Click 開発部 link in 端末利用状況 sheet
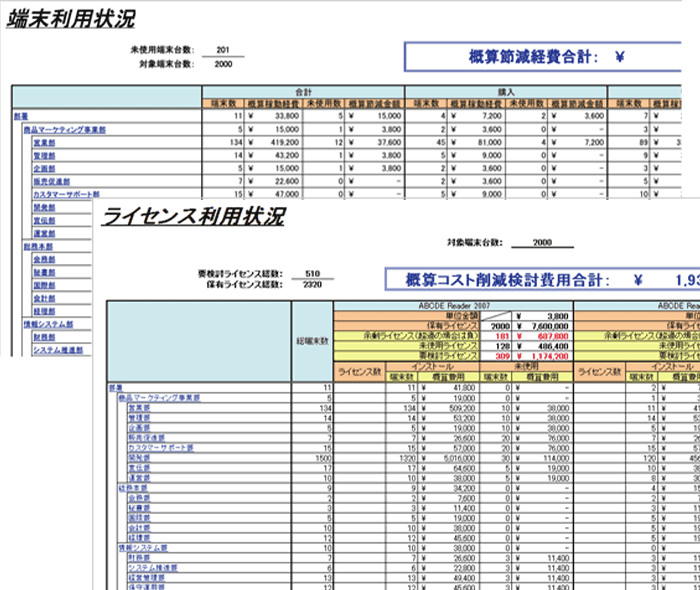This screenshot has width=700, height=590. pos(44,207)
